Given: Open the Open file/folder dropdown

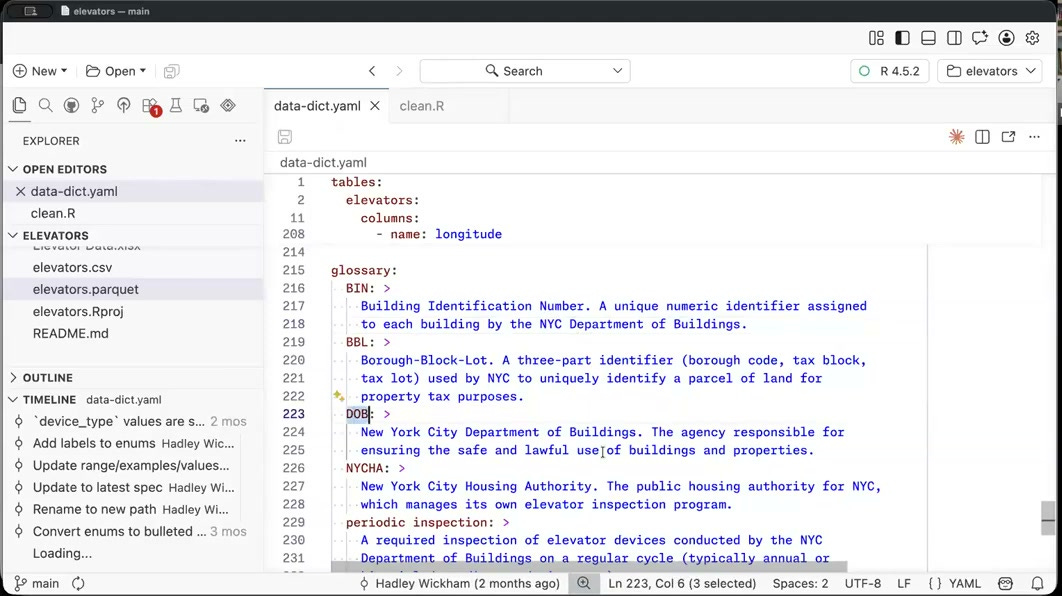Looking at the screenshot, I should (116, 71).
